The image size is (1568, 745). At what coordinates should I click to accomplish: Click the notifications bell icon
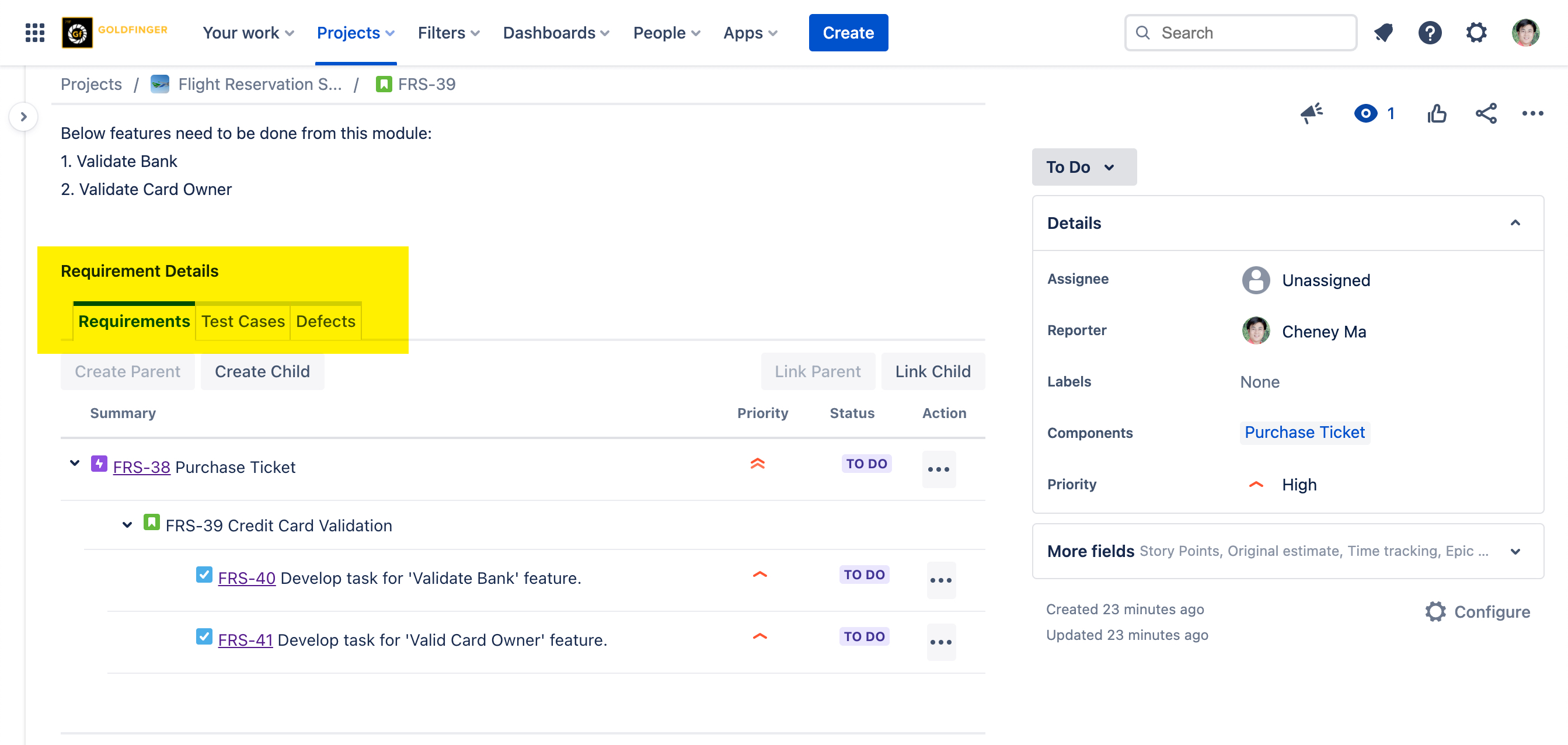pos(1383,33)
